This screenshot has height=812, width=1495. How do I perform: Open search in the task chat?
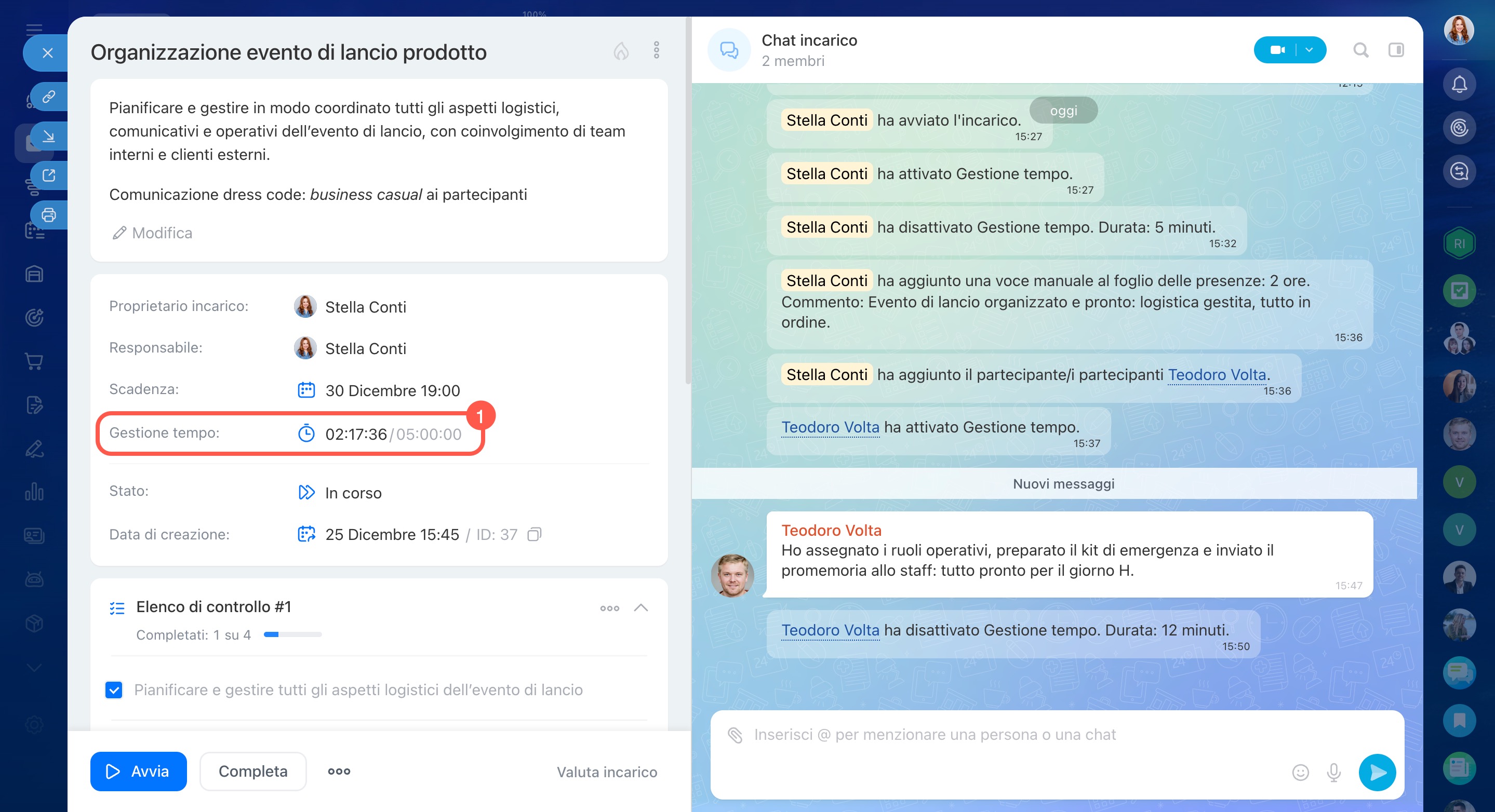pyautogui.click(x=1360, y=50)
